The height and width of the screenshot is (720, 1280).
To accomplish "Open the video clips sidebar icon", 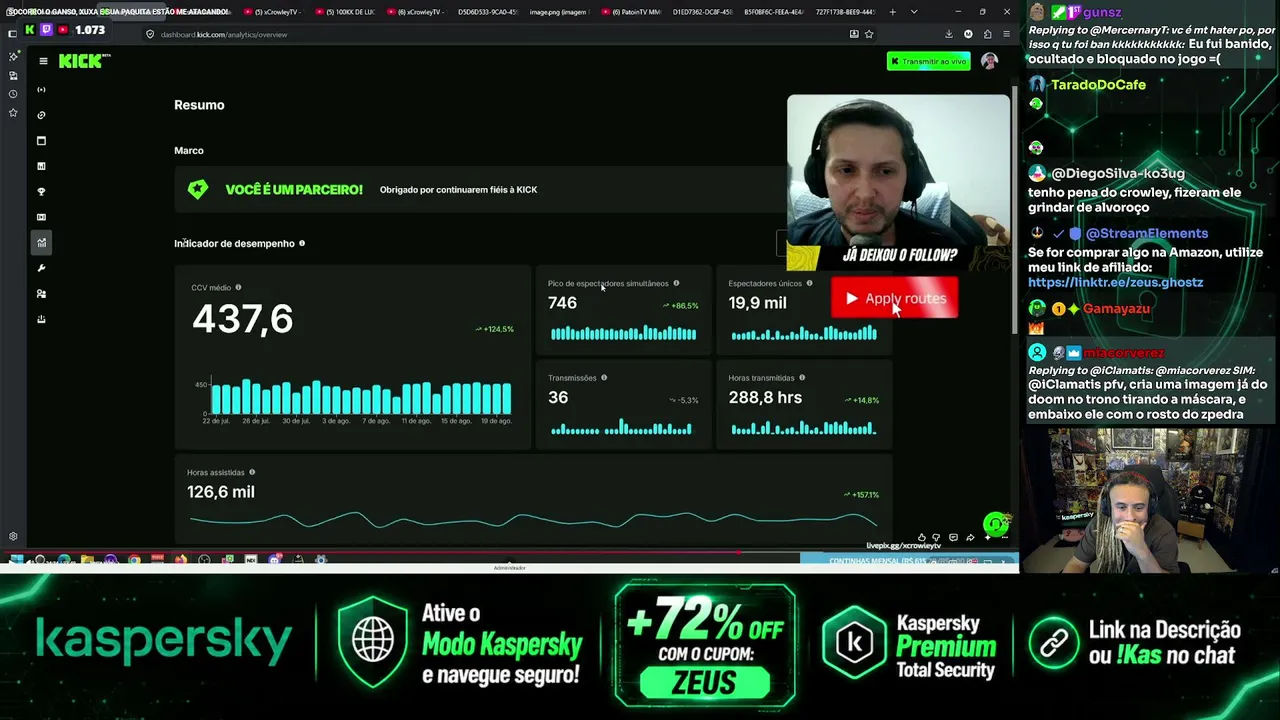I will 41,217.
